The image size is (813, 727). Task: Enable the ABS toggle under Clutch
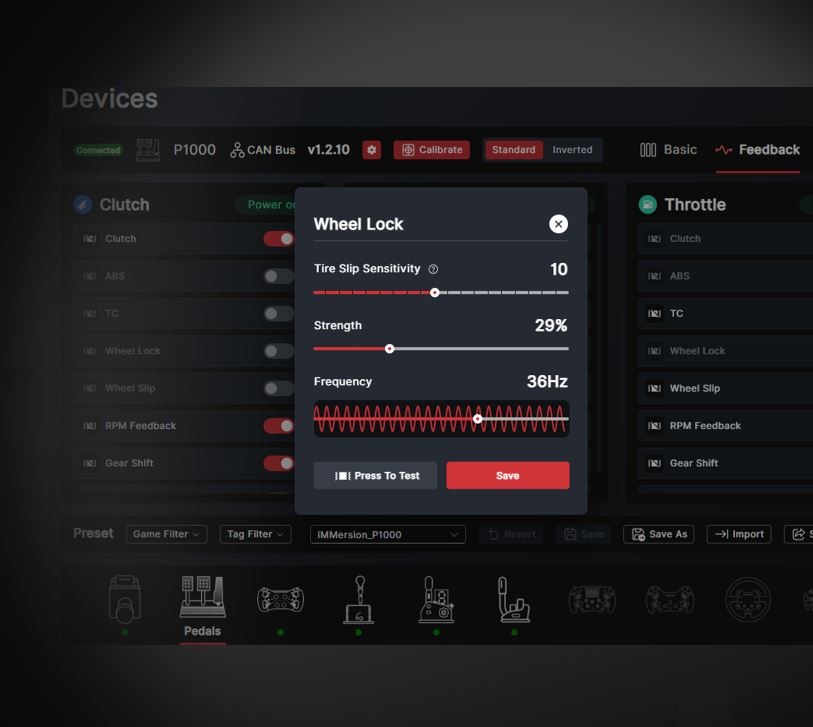coord(278,276)
